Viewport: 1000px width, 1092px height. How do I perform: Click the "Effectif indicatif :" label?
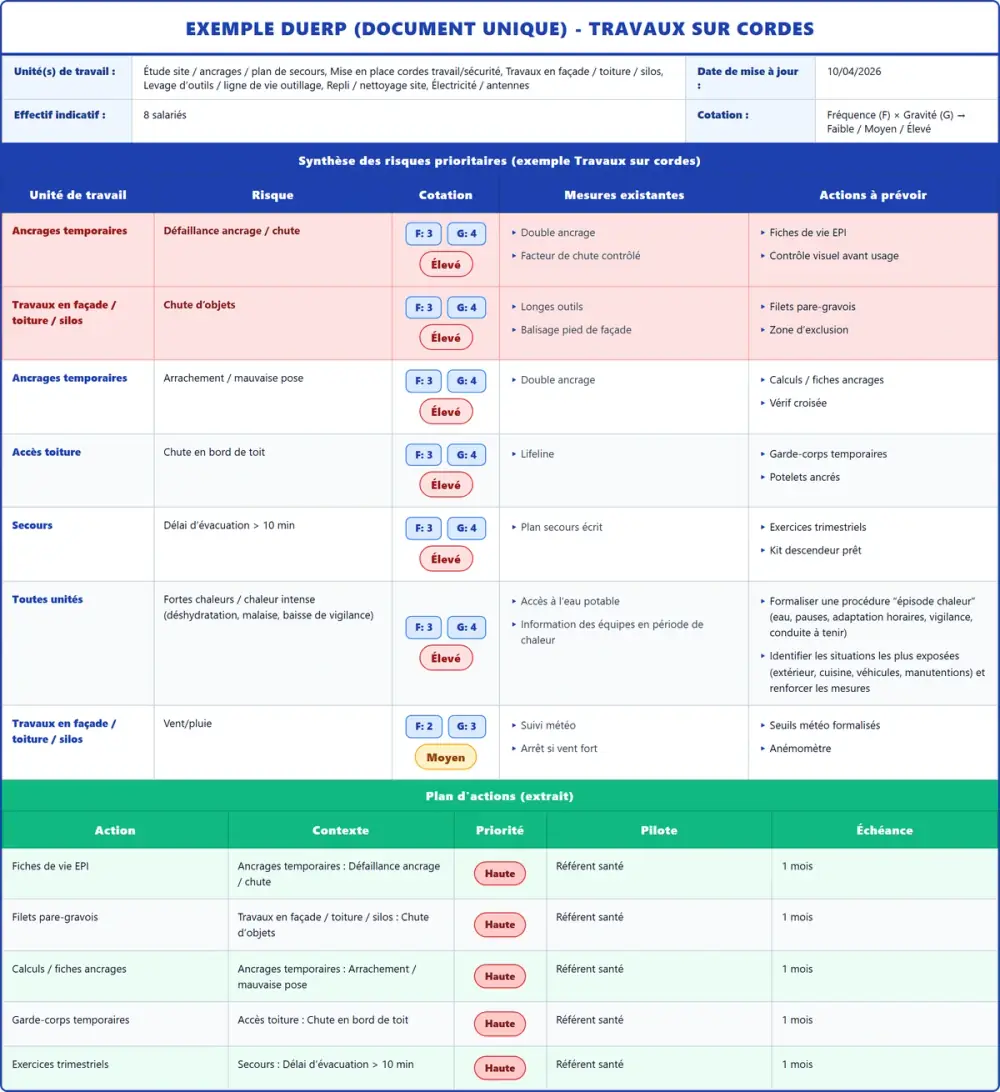tap(60, 115)
